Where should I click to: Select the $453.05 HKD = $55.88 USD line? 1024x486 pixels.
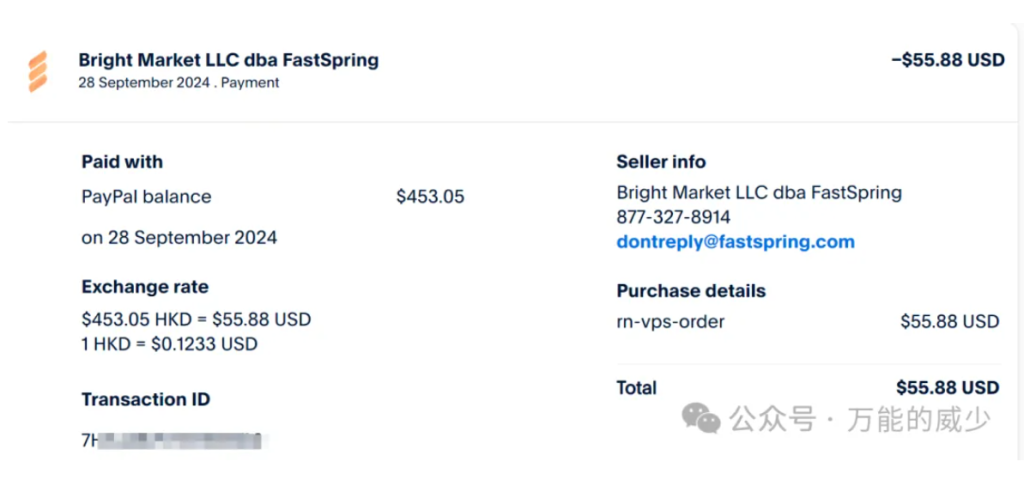(197, 320)
